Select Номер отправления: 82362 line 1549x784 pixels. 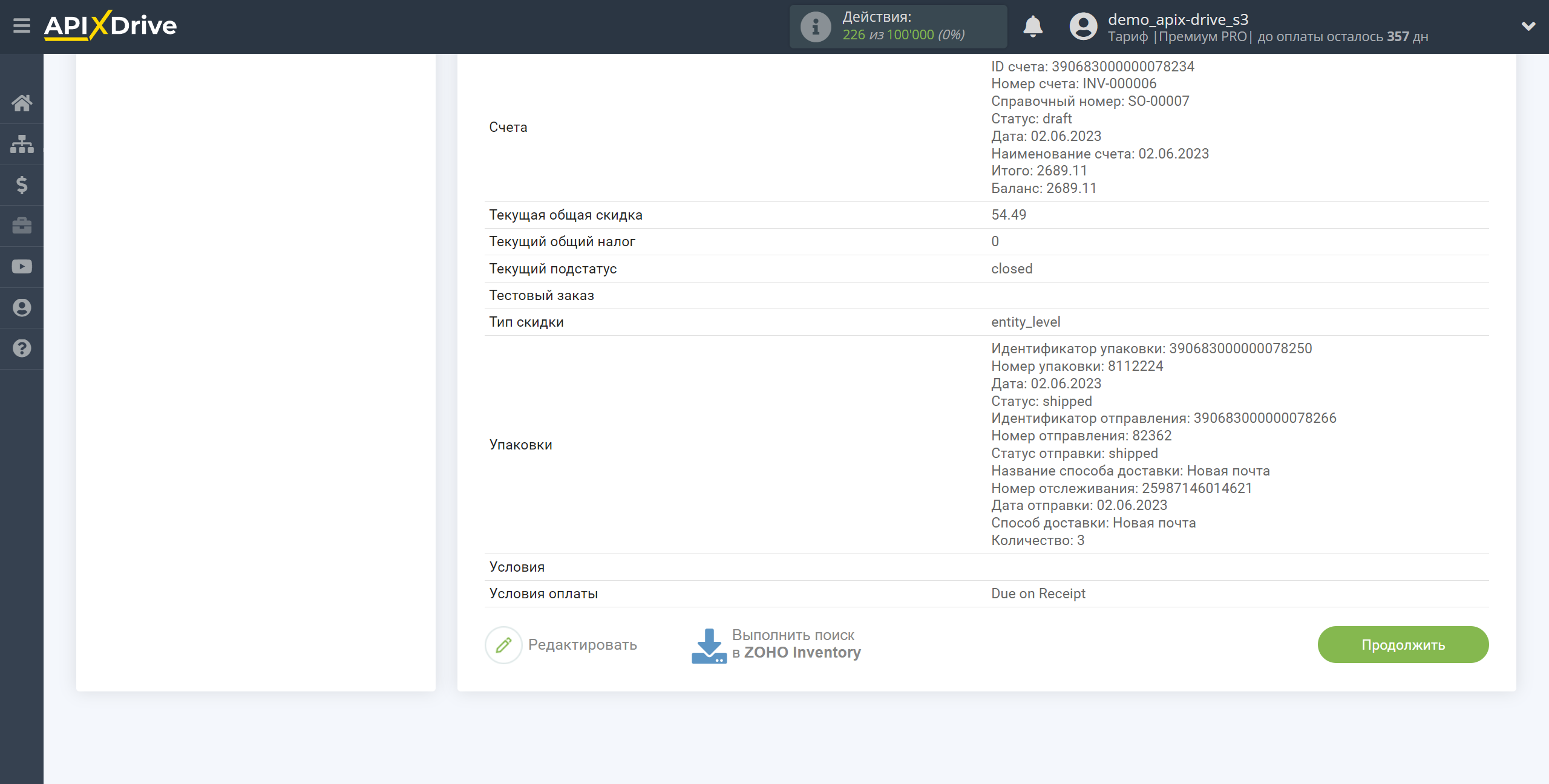click(1081, 436)
